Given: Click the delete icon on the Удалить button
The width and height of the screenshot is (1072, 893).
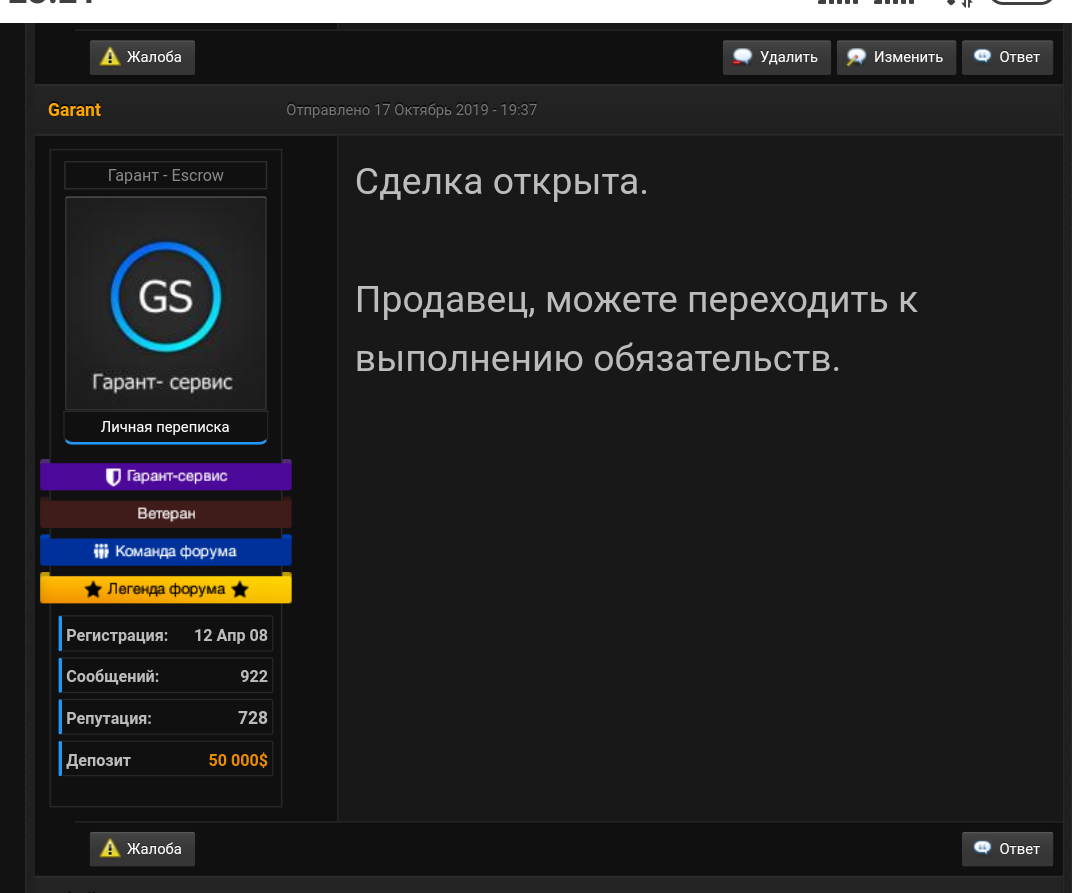Looking at the screenshot, I should pos(742,57).
